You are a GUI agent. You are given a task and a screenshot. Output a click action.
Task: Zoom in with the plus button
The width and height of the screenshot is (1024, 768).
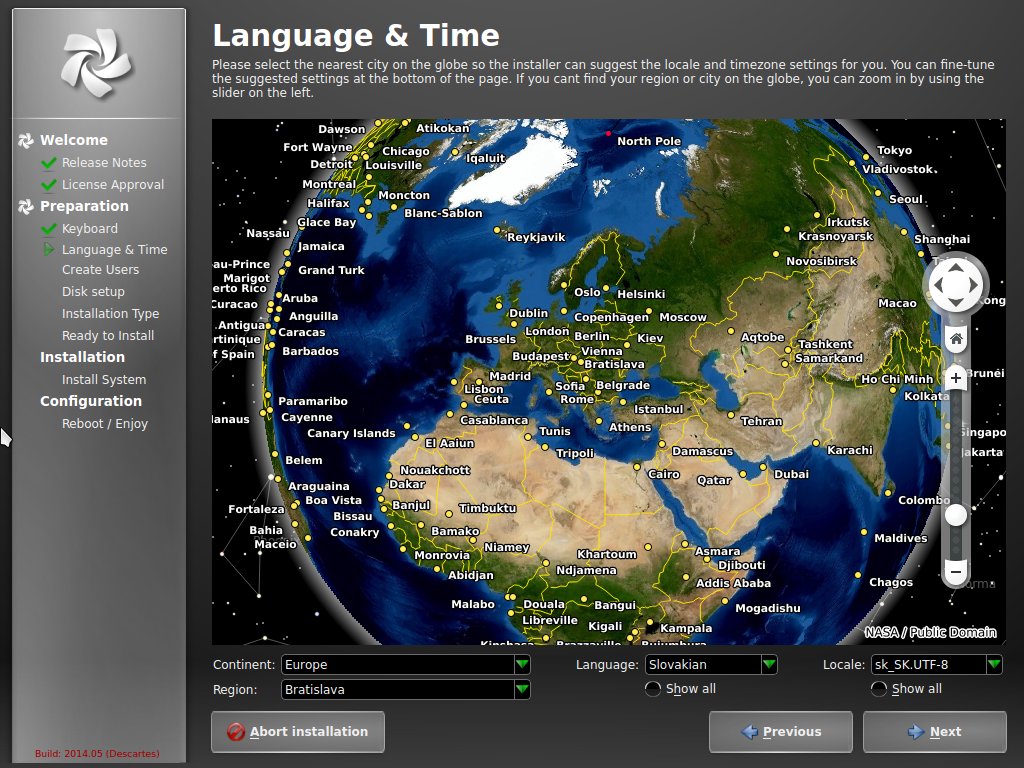[x=956, y=378]
